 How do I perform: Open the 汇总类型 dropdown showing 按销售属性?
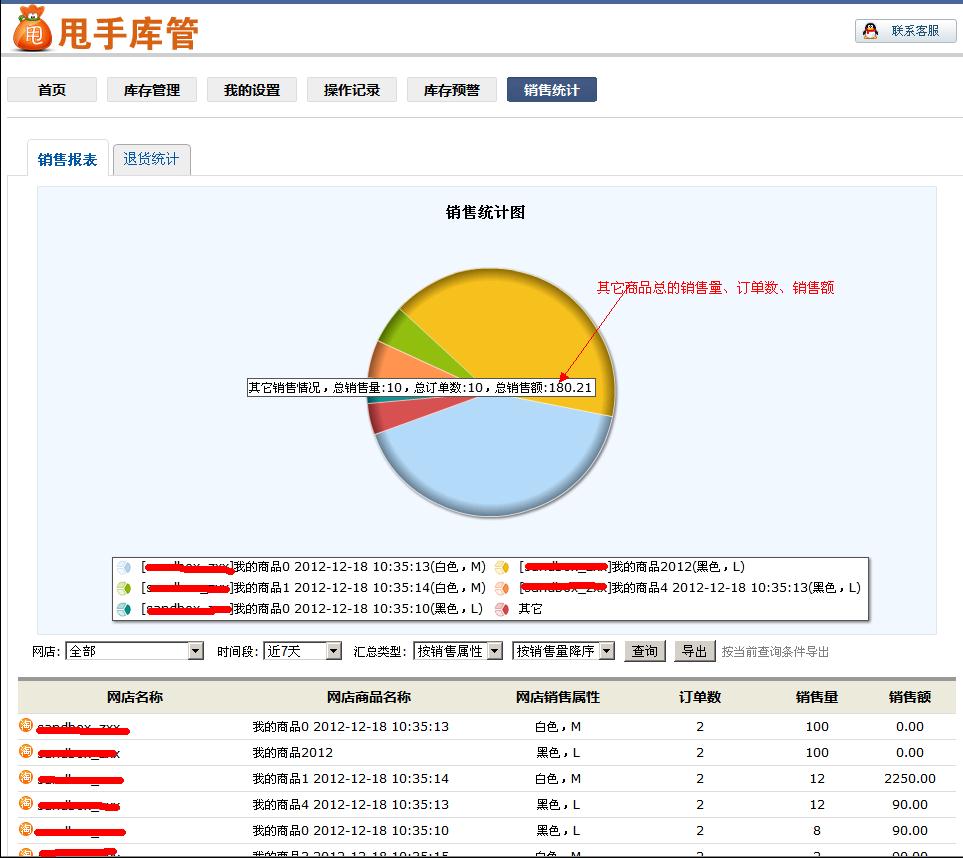point(458,651)
